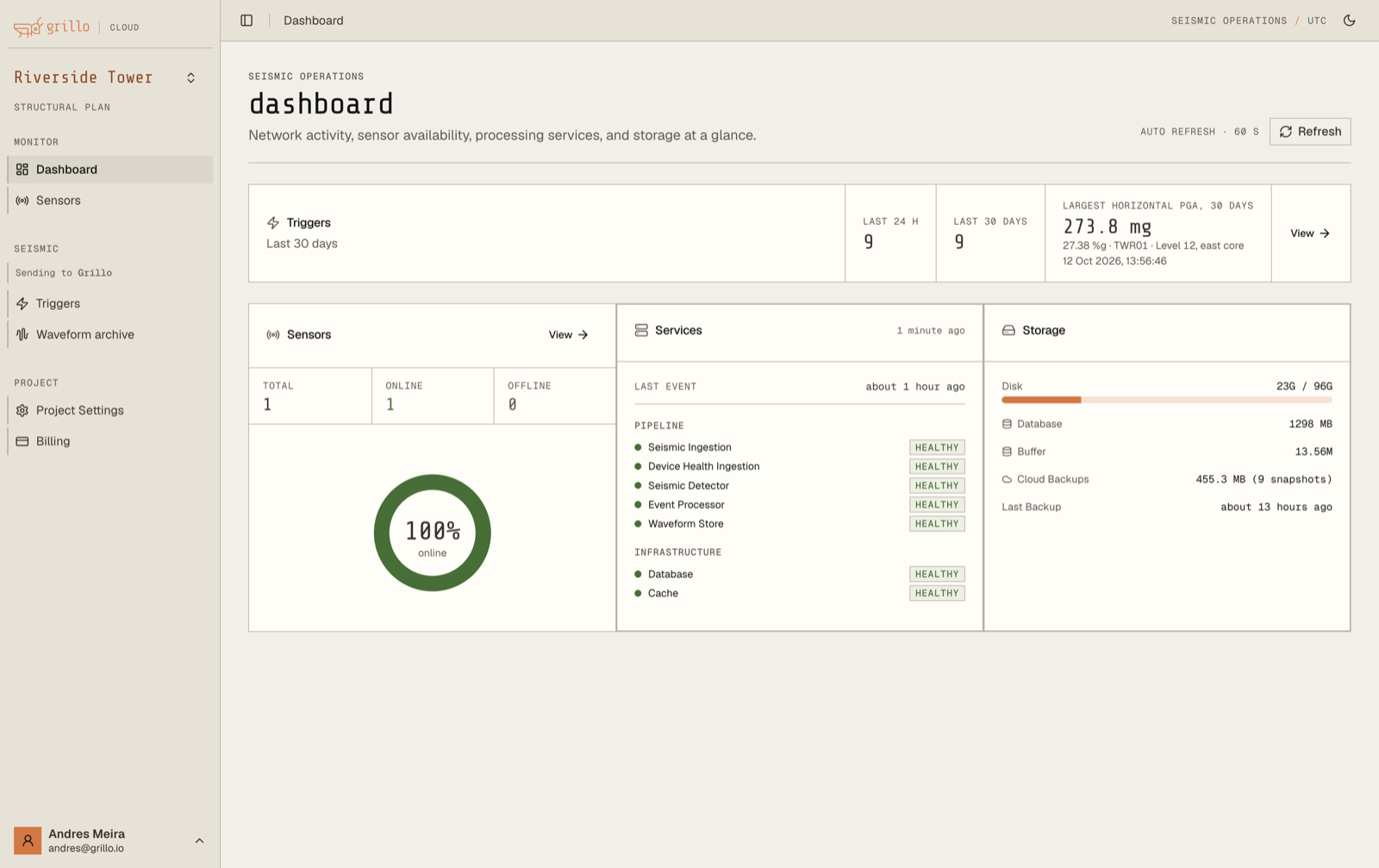This screenshot has height=868, width=1379.
Task: Click the 455.3 MB (9 snapshots) value
Action: [1264, 479]
